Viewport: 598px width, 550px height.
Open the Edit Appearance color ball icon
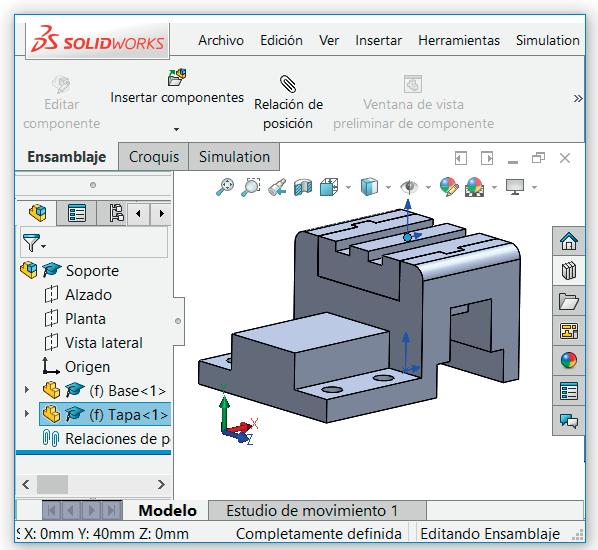tap(448, 187)
